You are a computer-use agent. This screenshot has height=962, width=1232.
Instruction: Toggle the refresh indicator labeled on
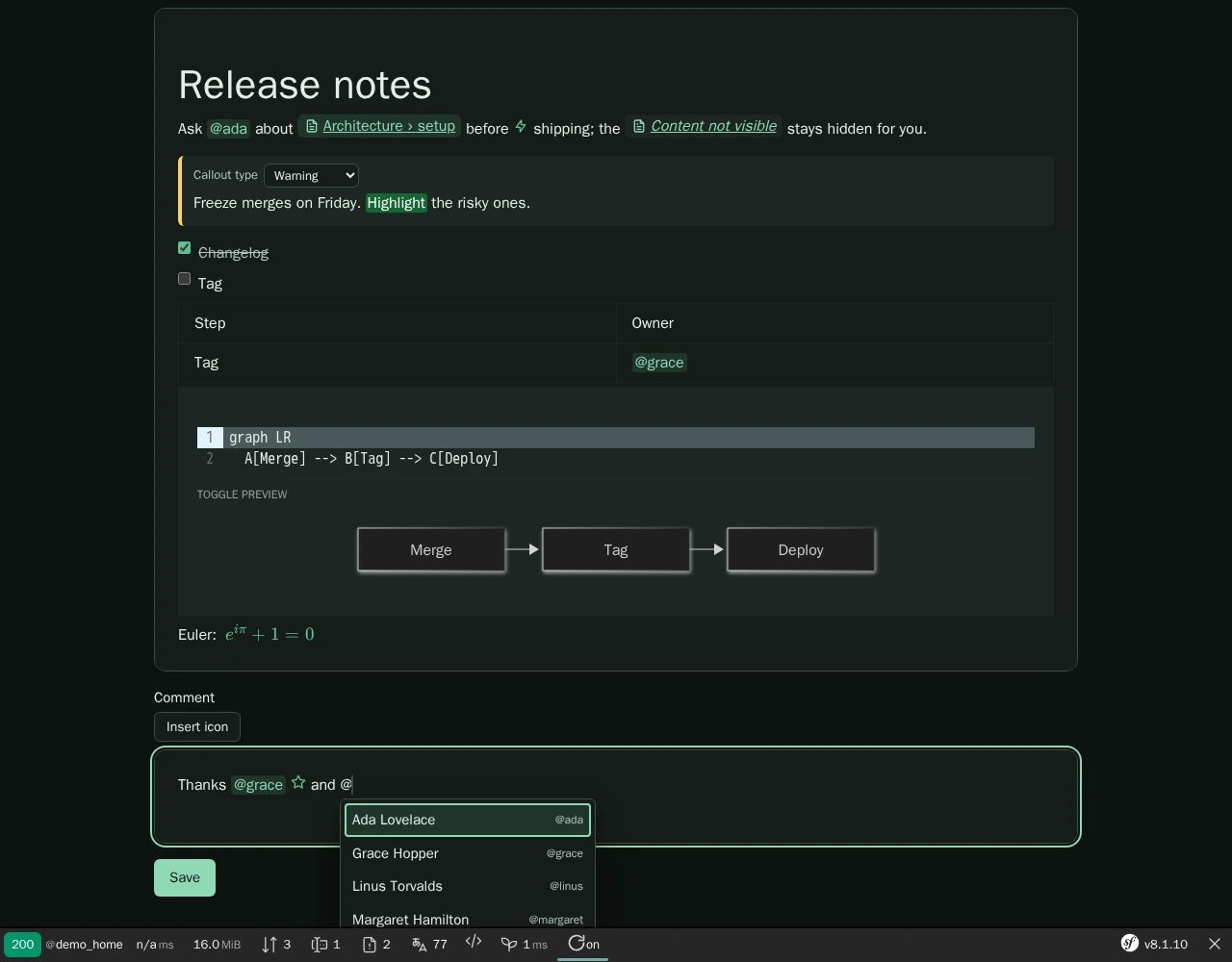click(583, 945)
